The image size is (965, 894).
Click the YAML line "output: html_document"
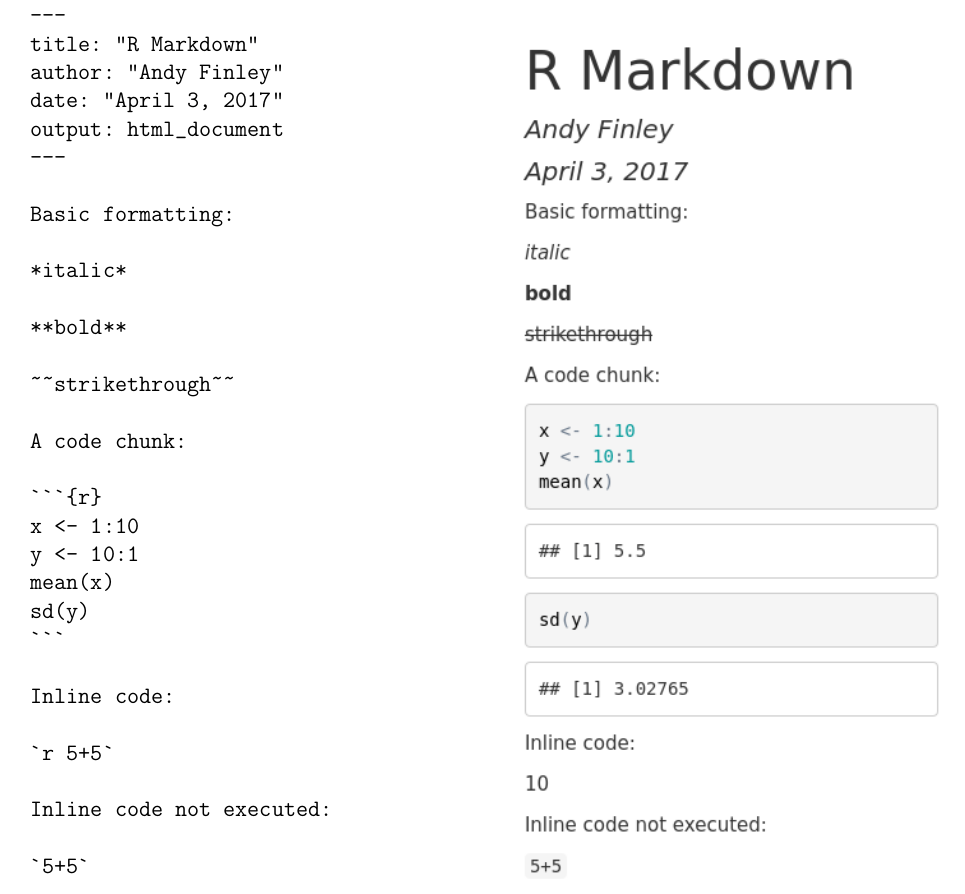(x=156, y=129)
